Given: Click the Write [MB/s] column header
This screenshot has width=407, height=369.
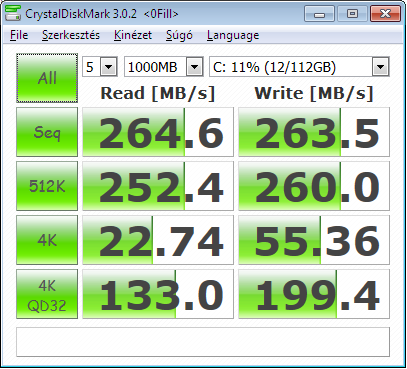Looking at the screenshot, I should pyautogui.click(x=314, y=93).
